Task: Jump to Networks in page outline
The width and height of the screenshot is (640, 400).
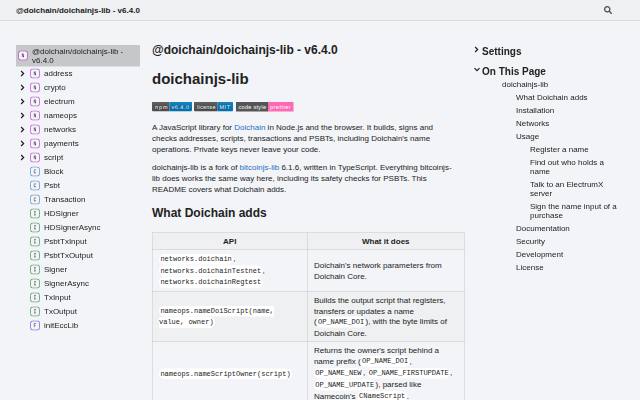Action: [532, 124]
